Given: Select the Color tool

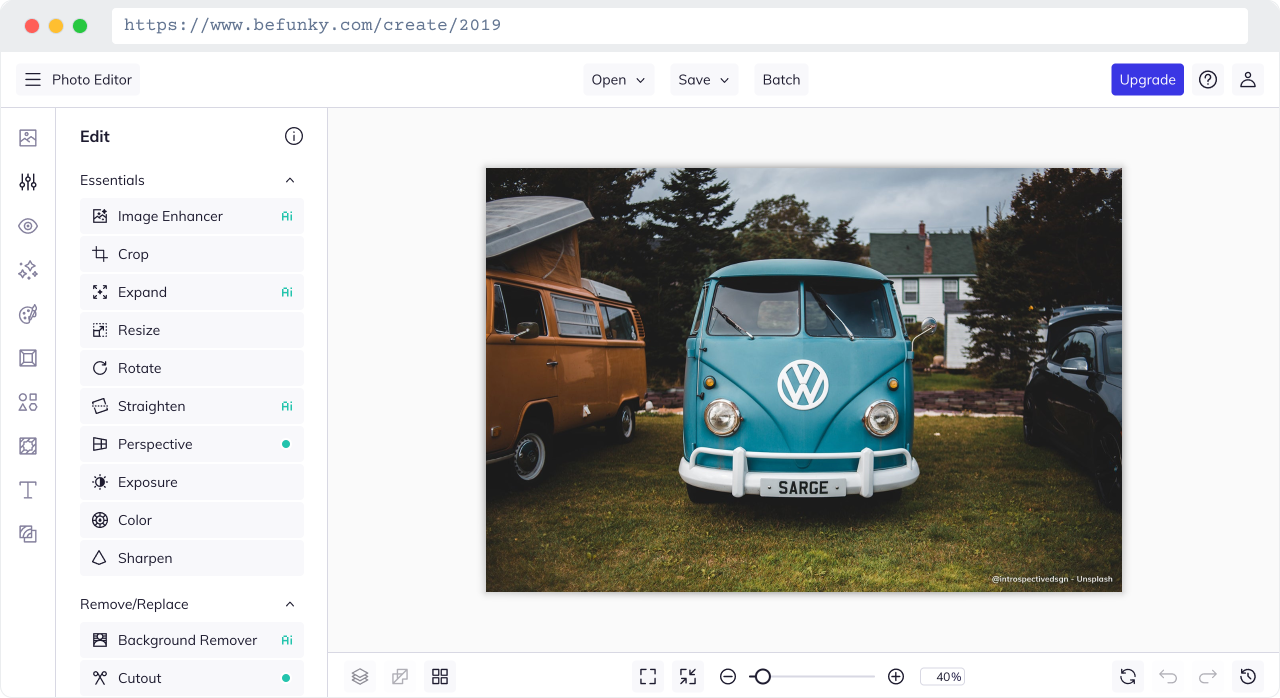Looking at the screenshot, I should (192, 520).
